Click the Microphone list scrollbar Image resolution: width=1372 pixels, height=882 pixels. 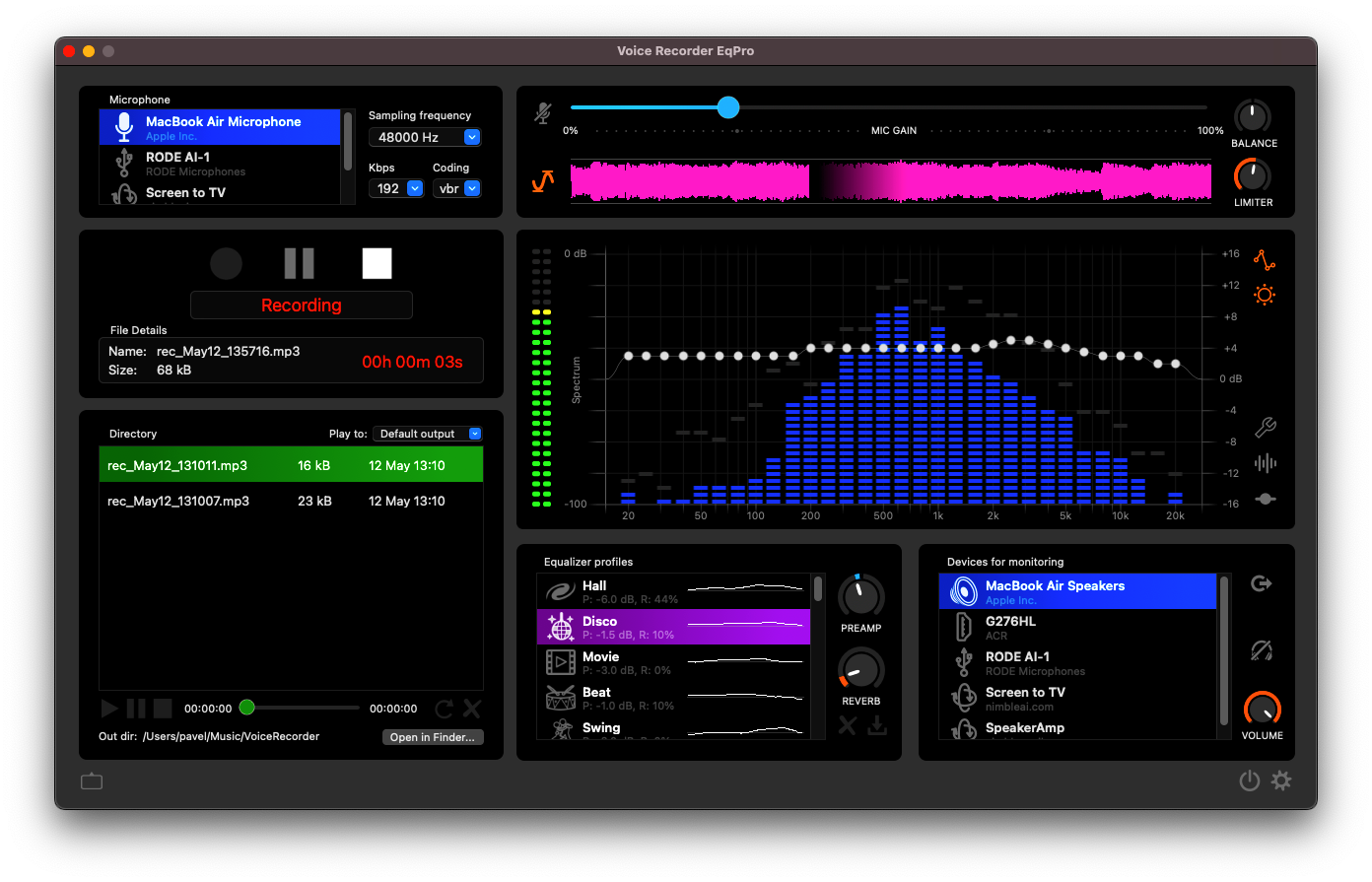348,141
